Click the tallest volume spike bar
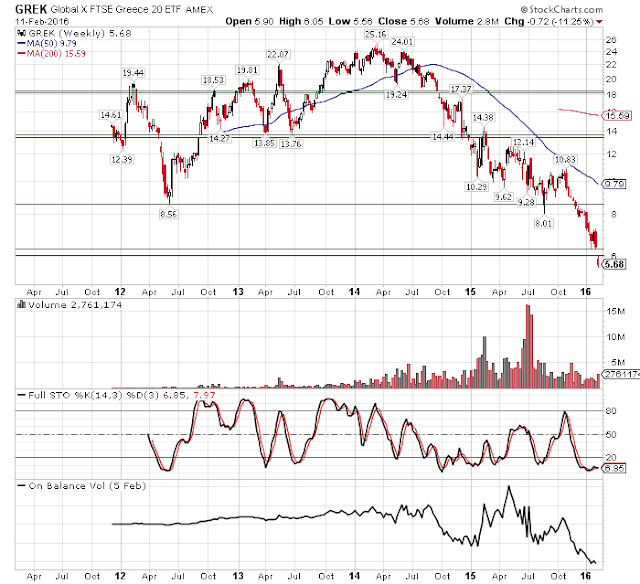The height and width of the screenshot is (584, 640). tap(528, 346)
